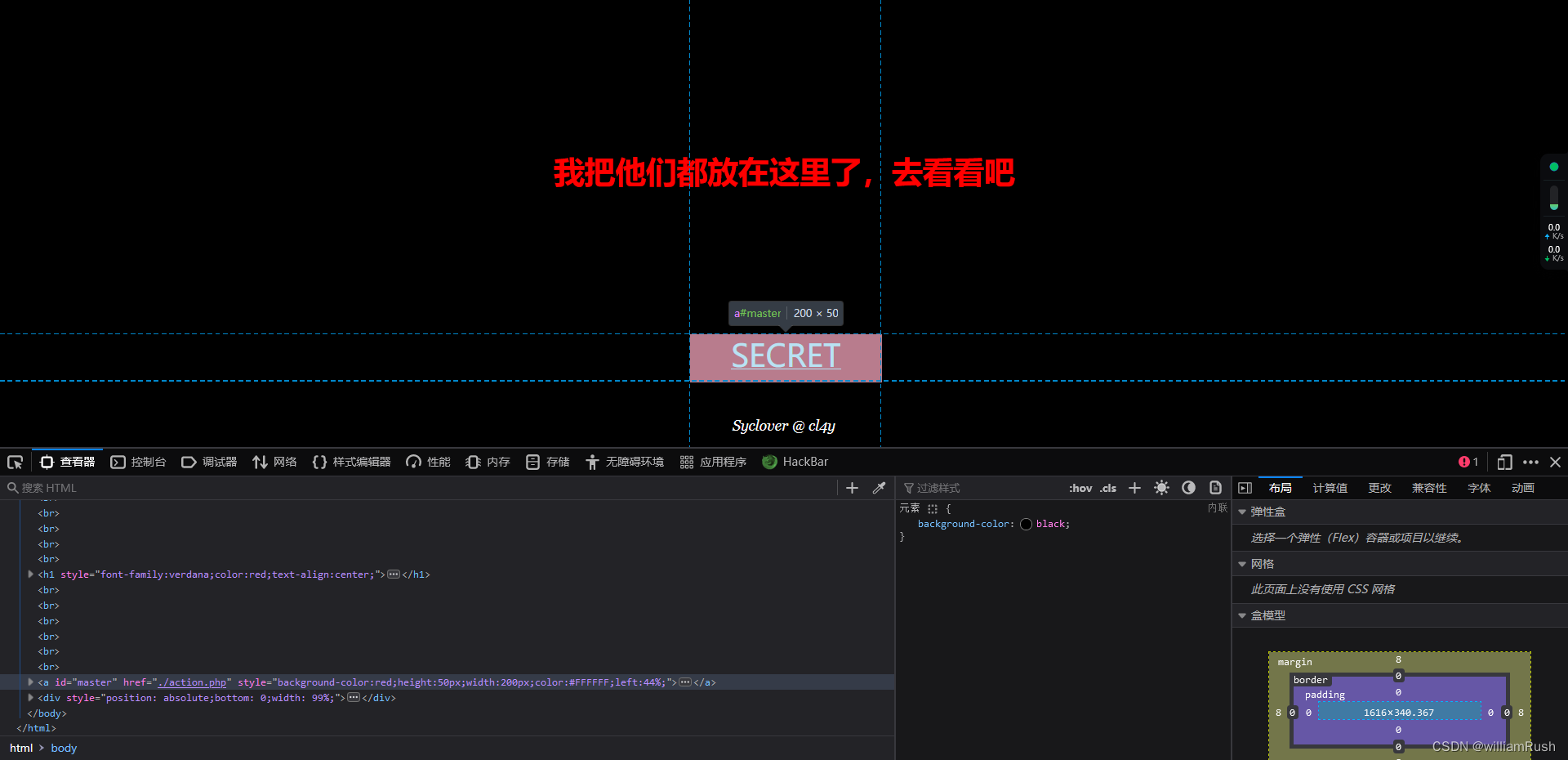1568x760 pixels.
Task: Collapse the 网格 Grid section
Action: click(1242, 564)
